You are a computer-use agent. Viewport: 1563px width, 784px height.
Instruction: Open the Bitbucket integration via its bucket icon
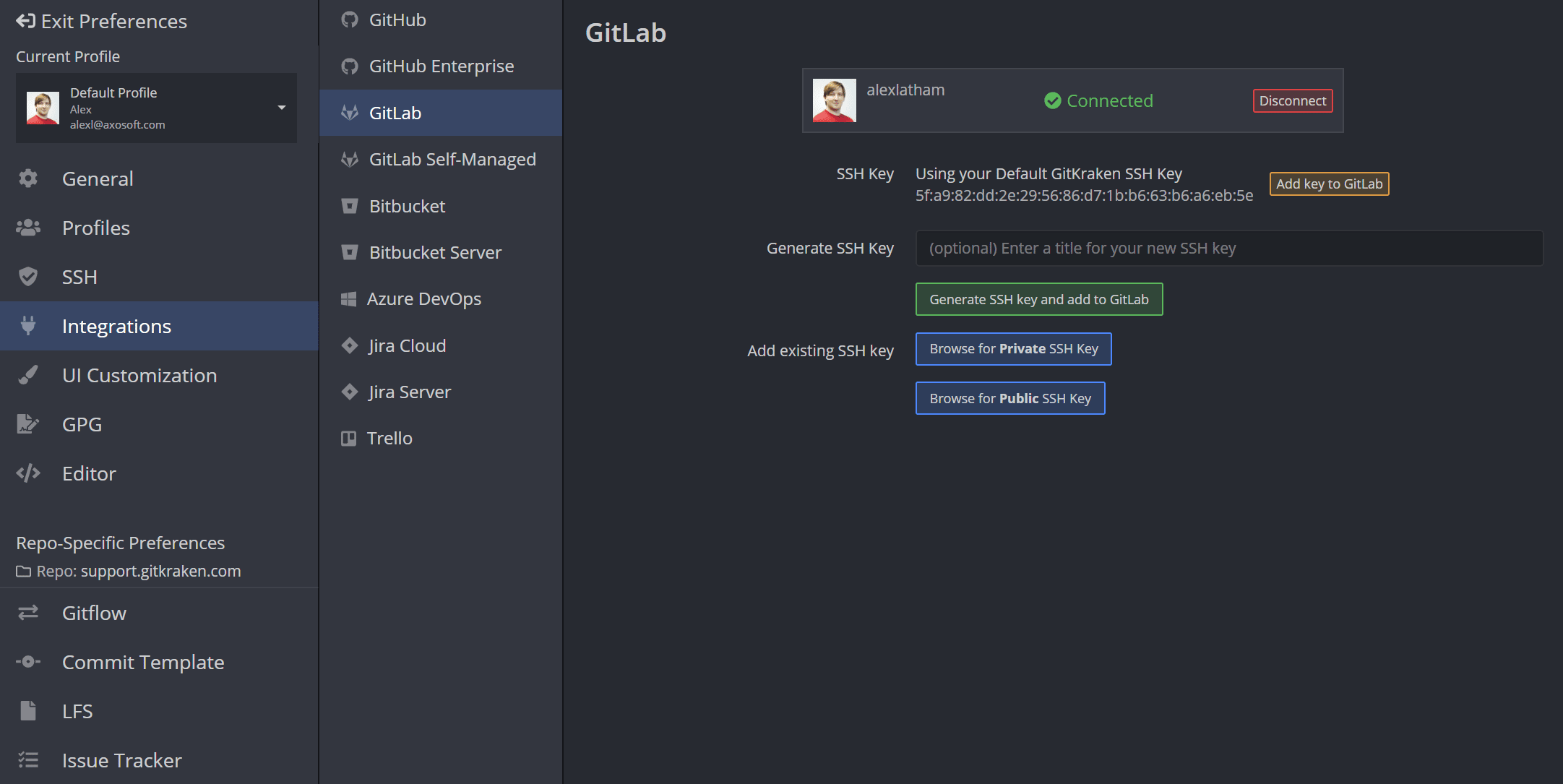coord(350,206)
